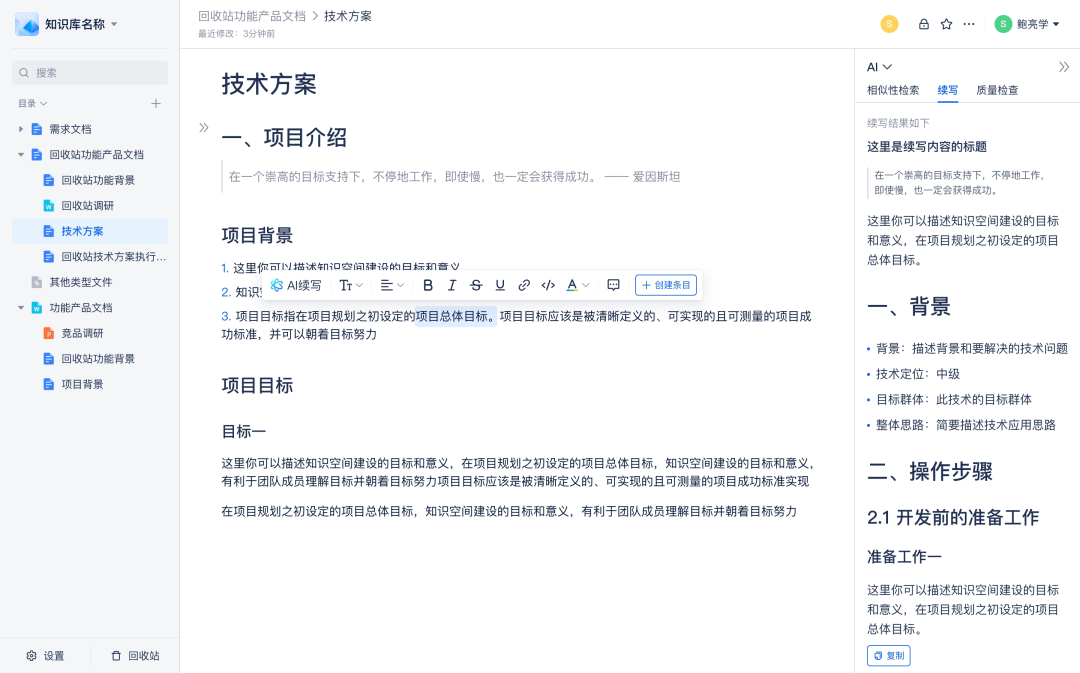Click the lock permission icon

924,24
